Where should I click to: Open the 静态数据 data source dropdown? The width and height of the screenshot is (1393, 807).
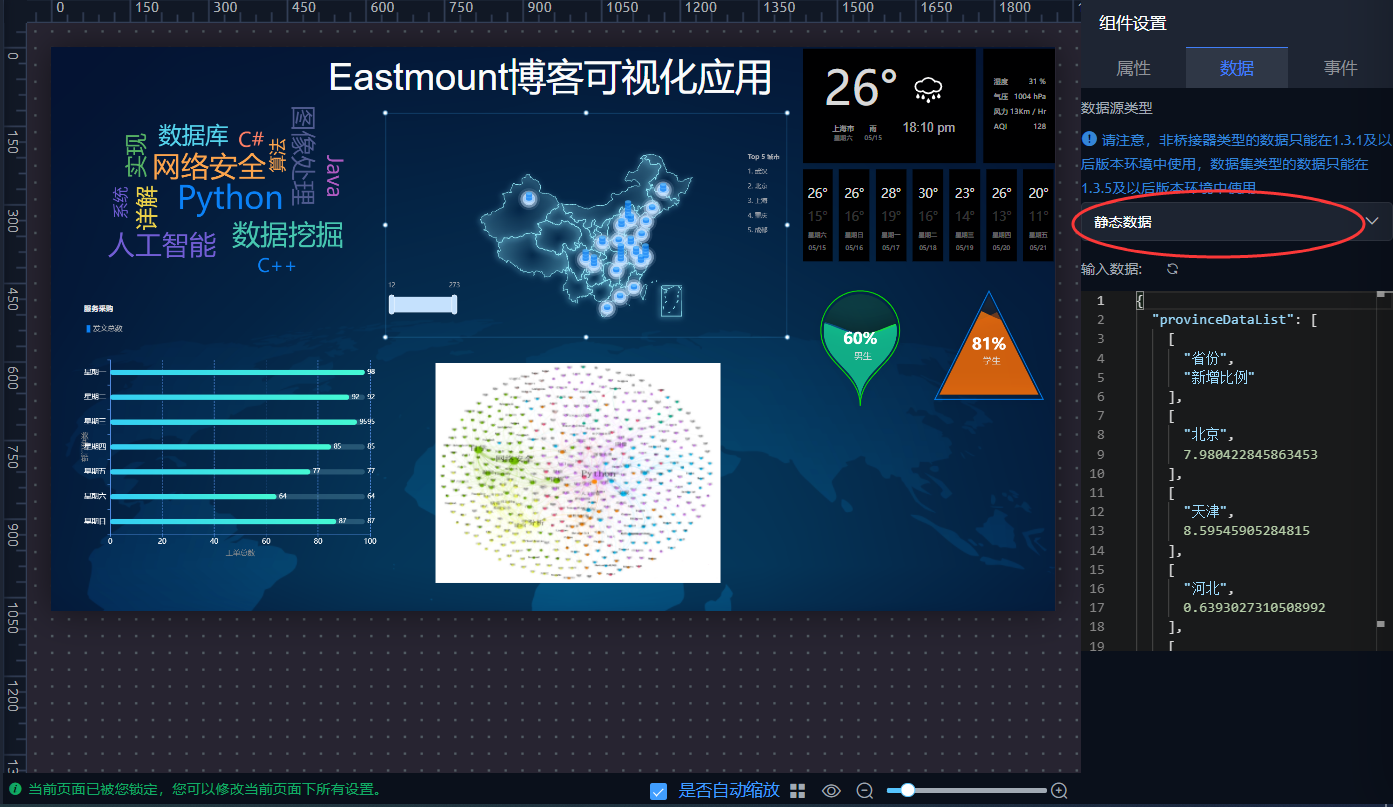click(x=1236, y=221)
